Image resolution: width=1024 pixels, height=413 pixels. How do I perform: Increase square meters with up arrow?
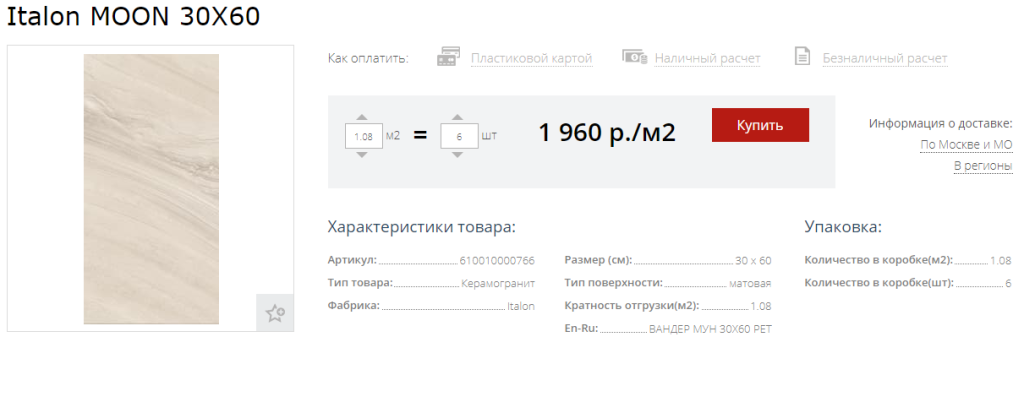(362, 118)
